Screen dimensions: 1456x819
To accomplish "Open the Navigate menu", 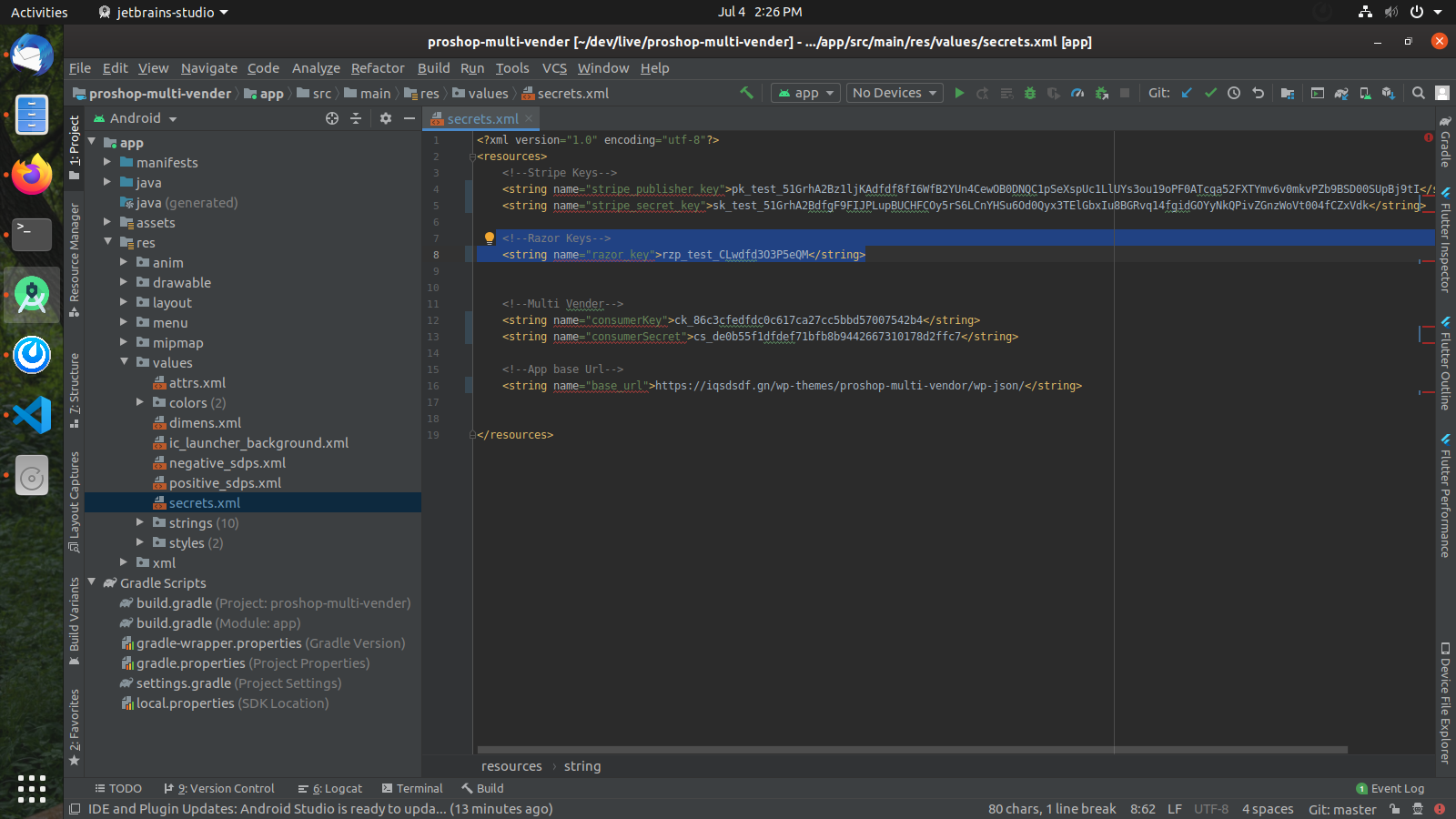I will click(x=208, y=68).
